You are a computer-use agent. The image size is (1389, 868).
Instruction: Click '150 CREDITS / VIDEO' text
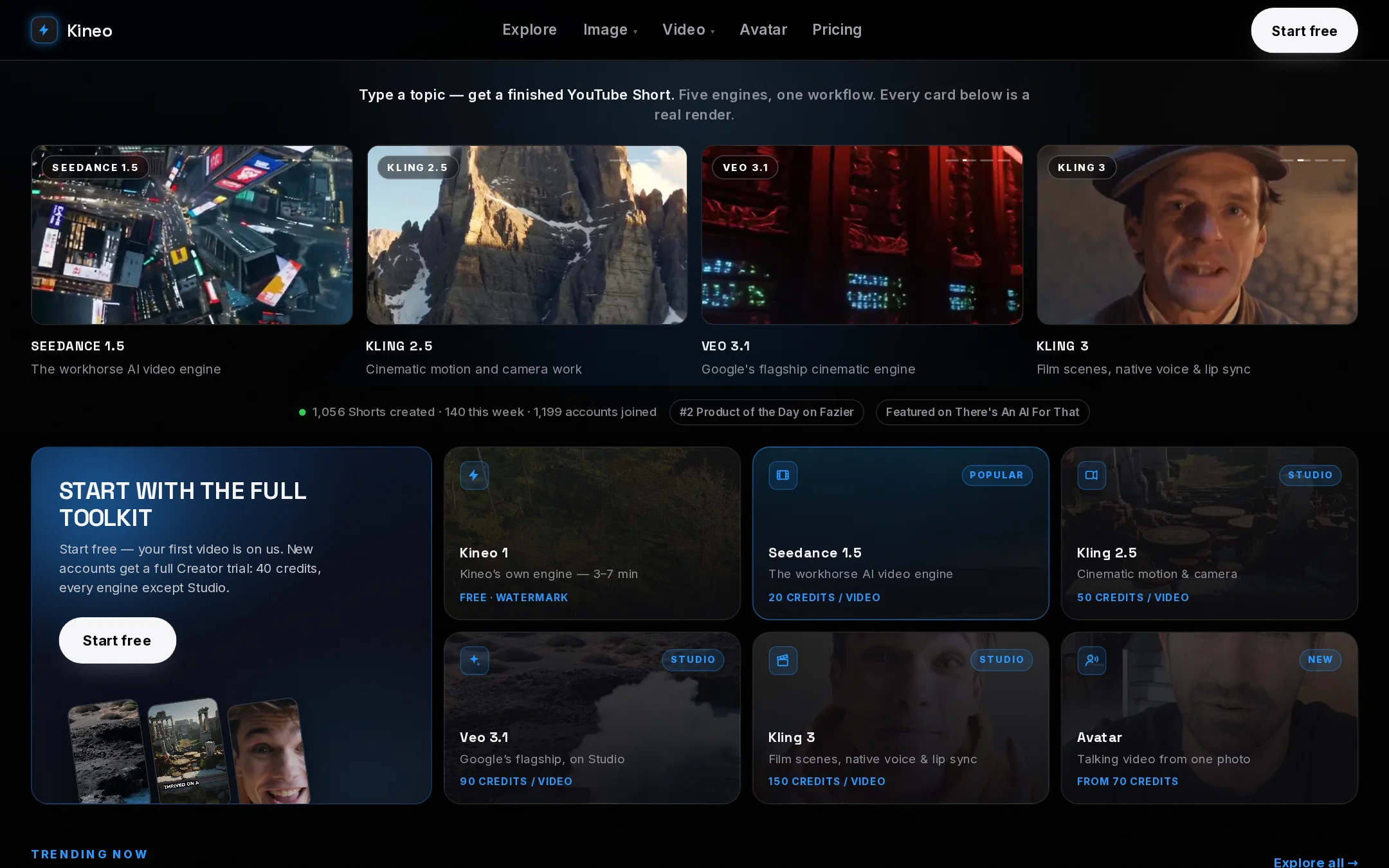pos(827,781)
